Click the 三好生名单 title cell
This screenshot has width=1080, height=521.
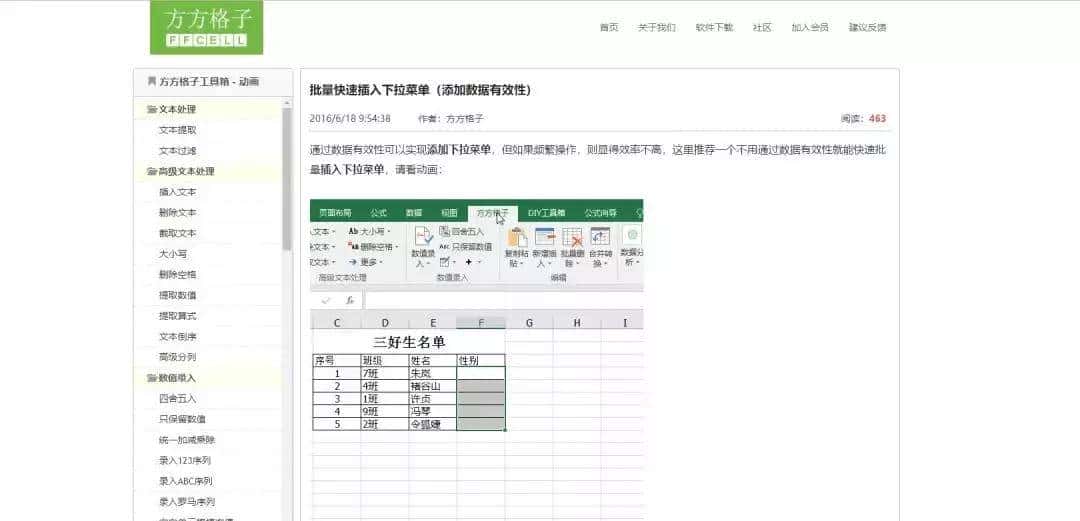(408, 342)
